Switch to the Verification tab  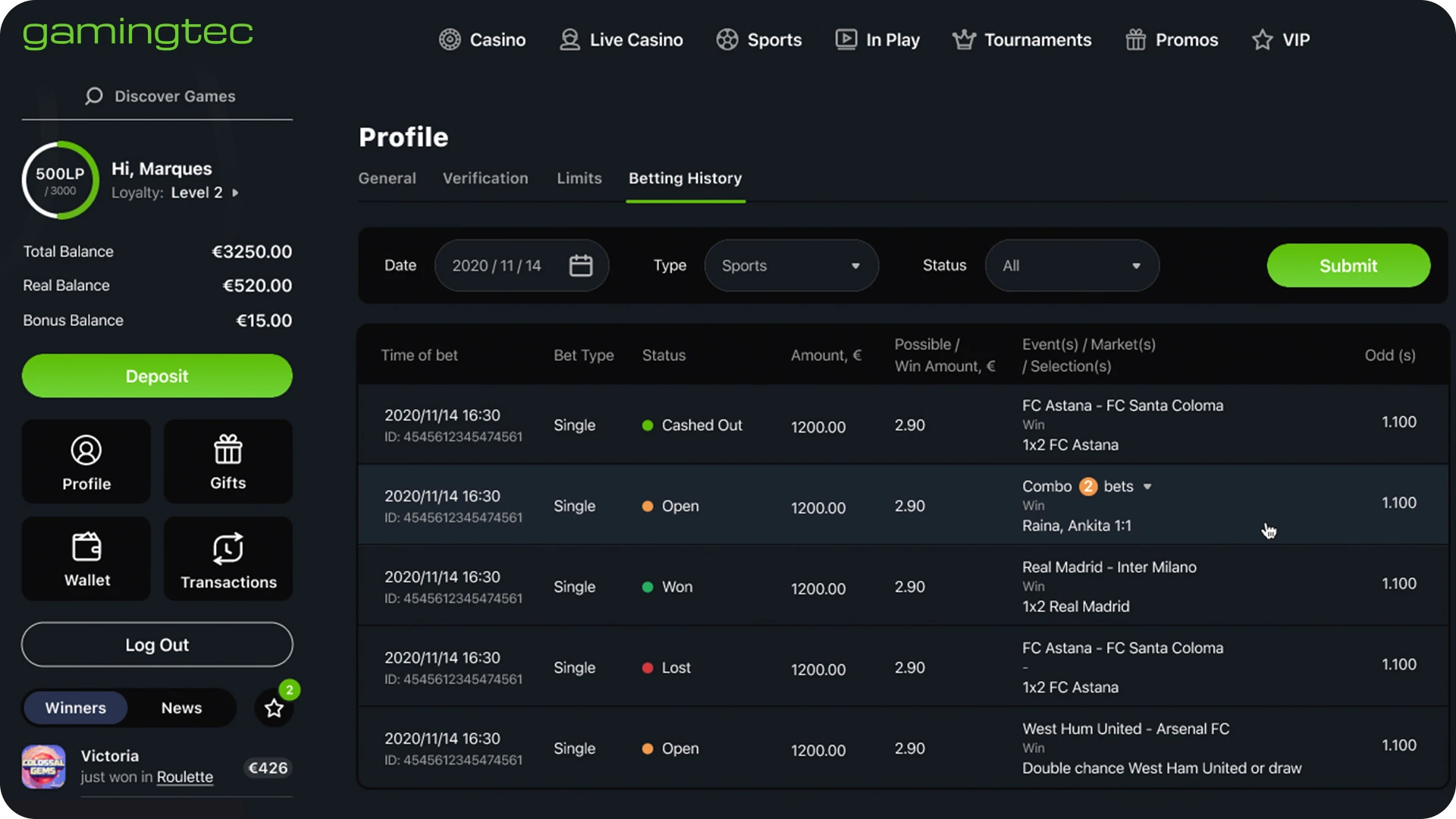[x=485, y=178]
